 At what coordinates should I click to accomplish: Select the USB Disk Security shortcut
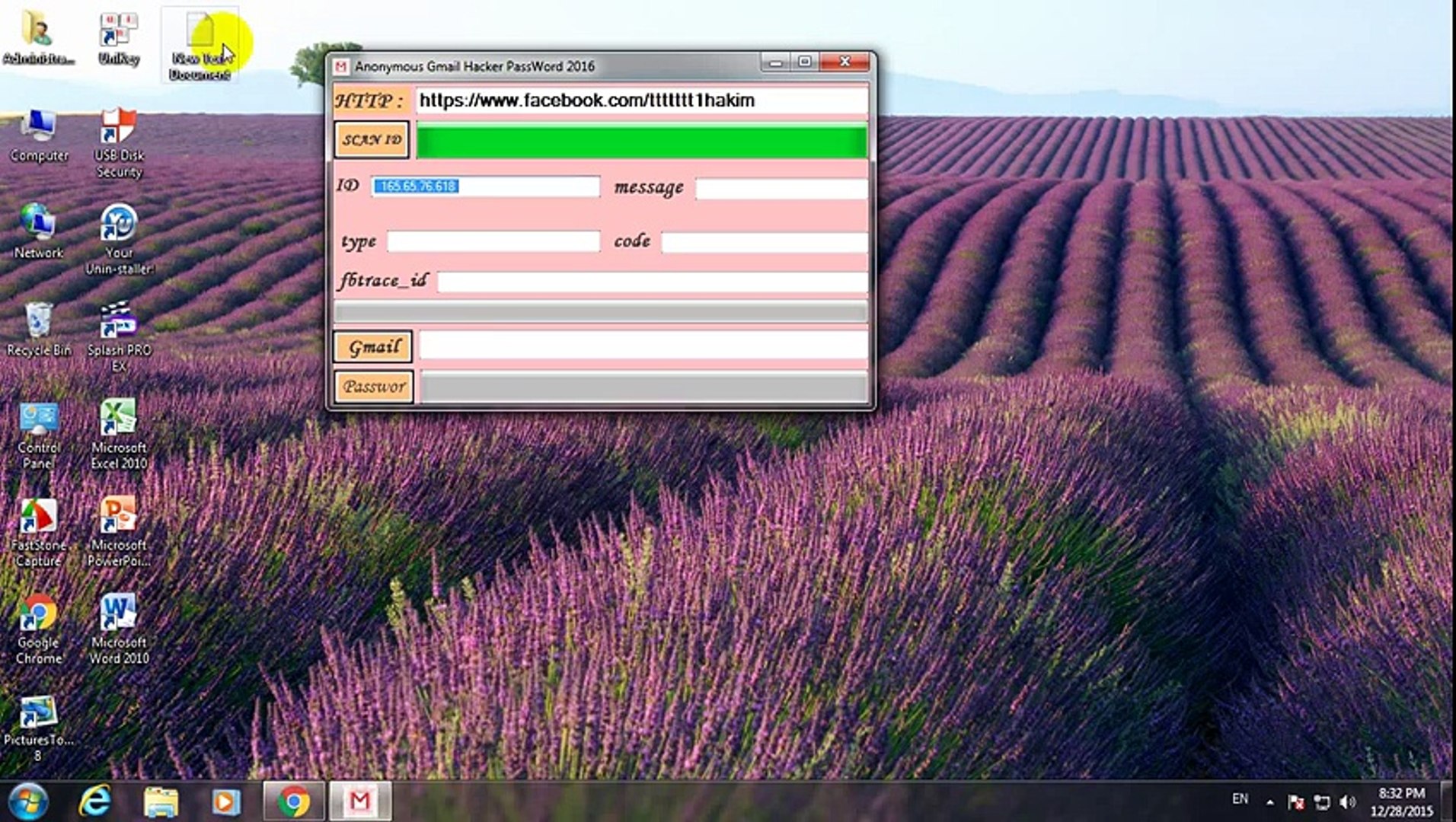coord(119,143)
